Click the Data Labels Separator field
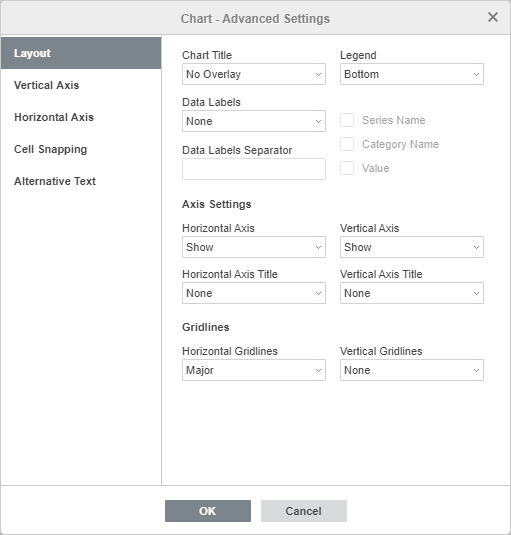511x535 pixels. 254,169
